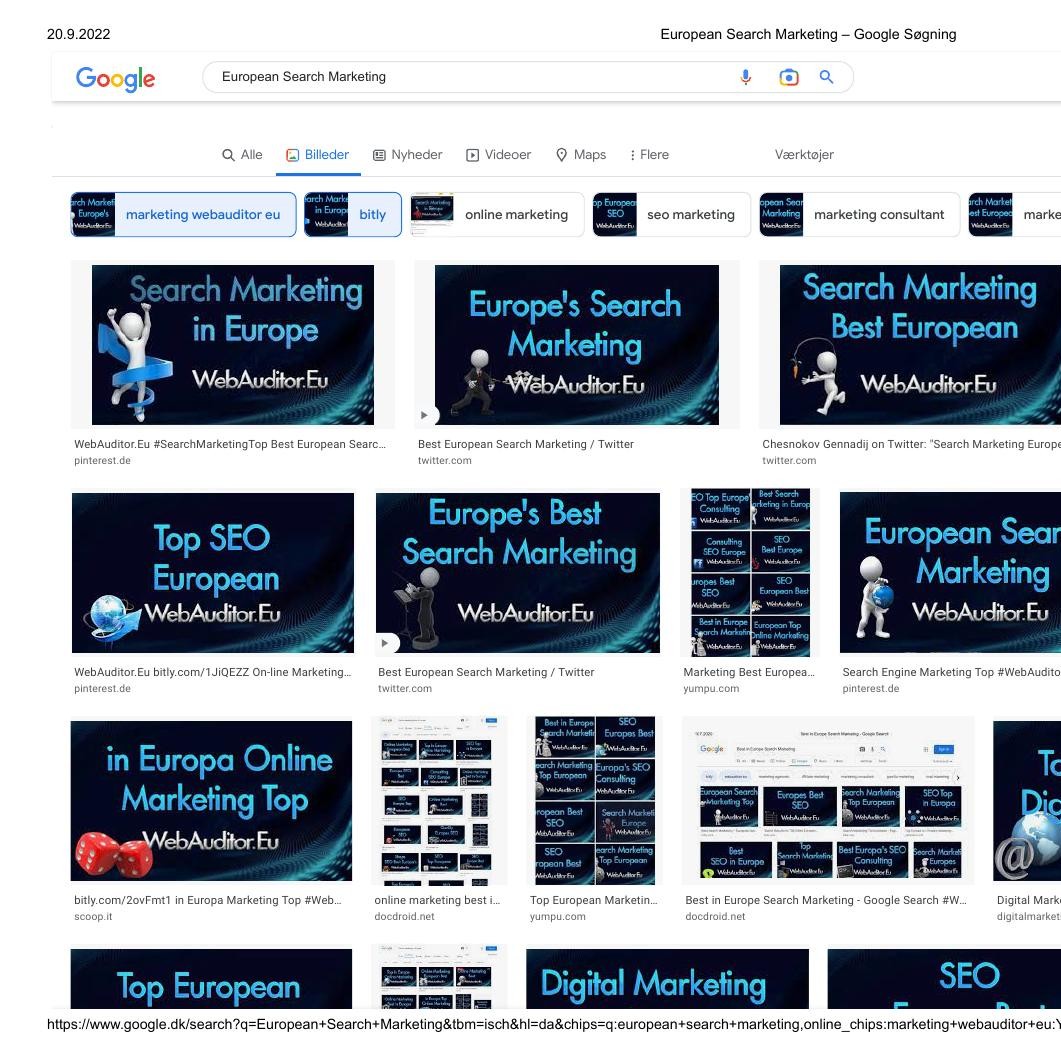Open the Flere menu
Viewport: 1061px width, 1061px height.
pos(648,155)
